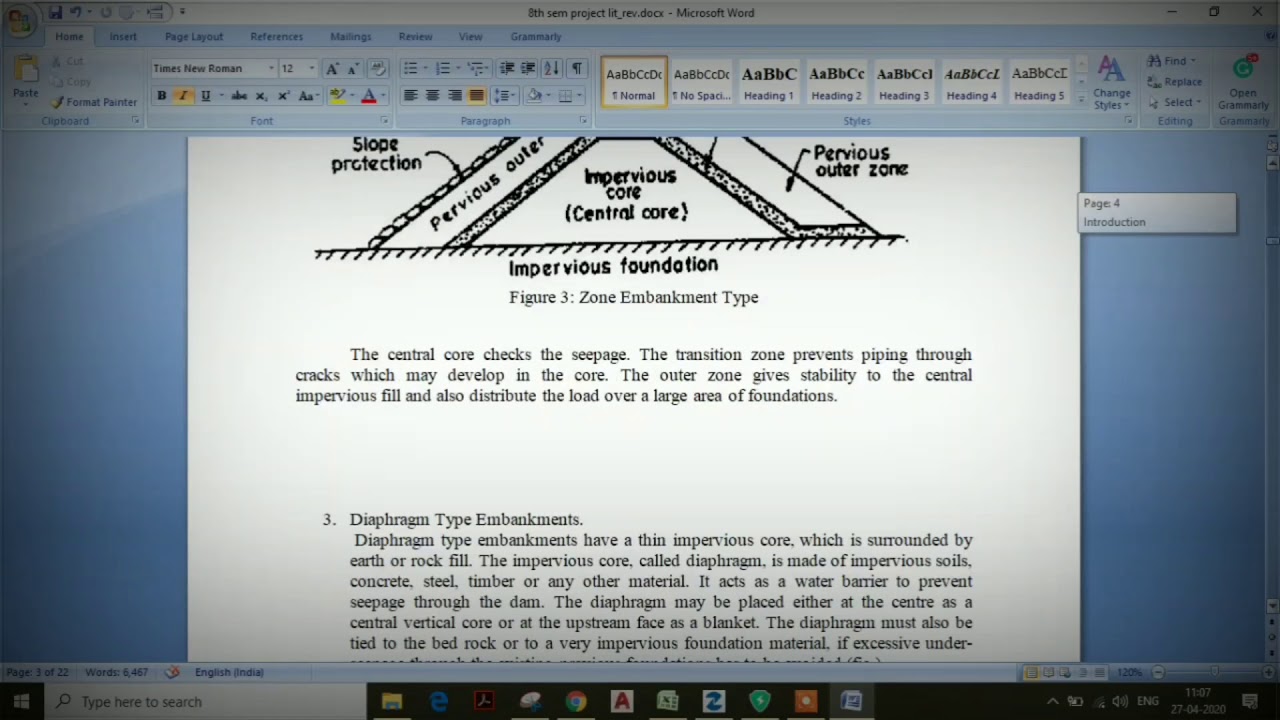Open Chrome from taskbar
The width and height of the screenshot is (1280, 720).
pyautogui.click(x=575, y=701)
